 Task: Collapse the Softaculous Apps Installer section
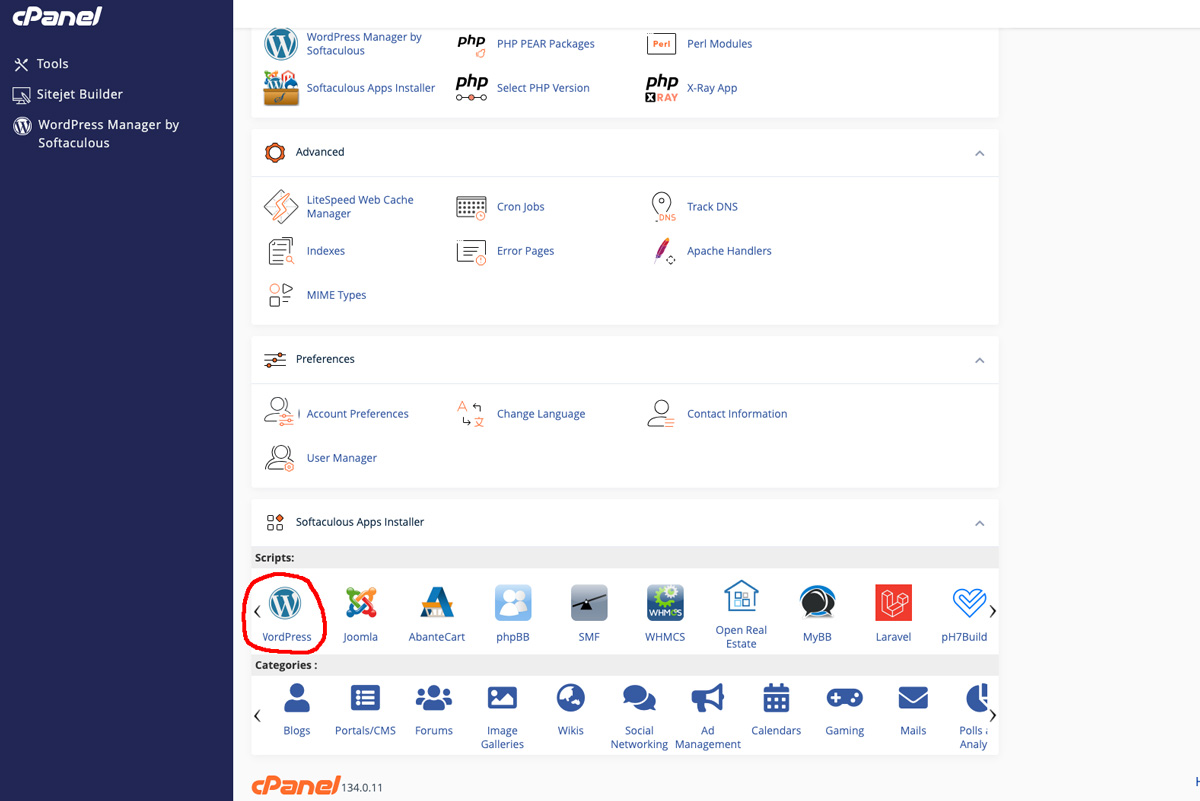click(x=980, y=523)
